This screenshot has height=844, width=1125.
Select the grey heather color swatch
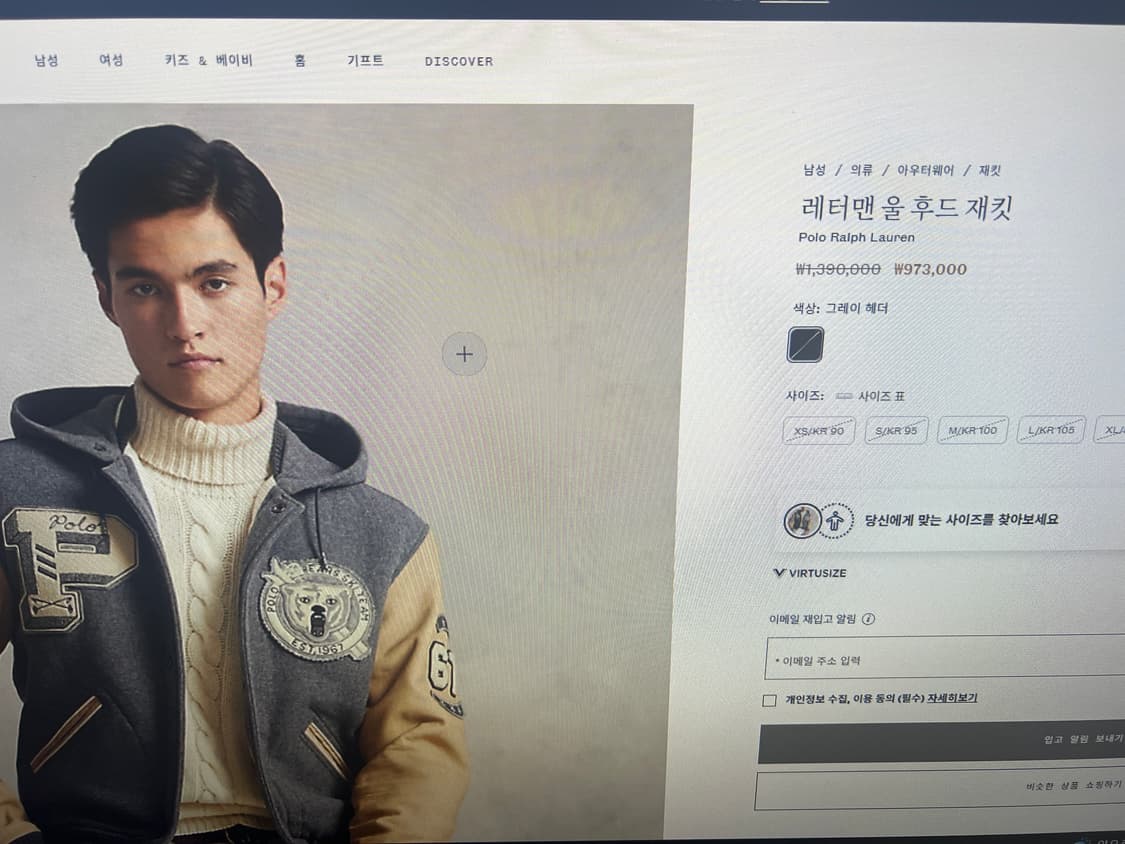[x=805, y=344]
